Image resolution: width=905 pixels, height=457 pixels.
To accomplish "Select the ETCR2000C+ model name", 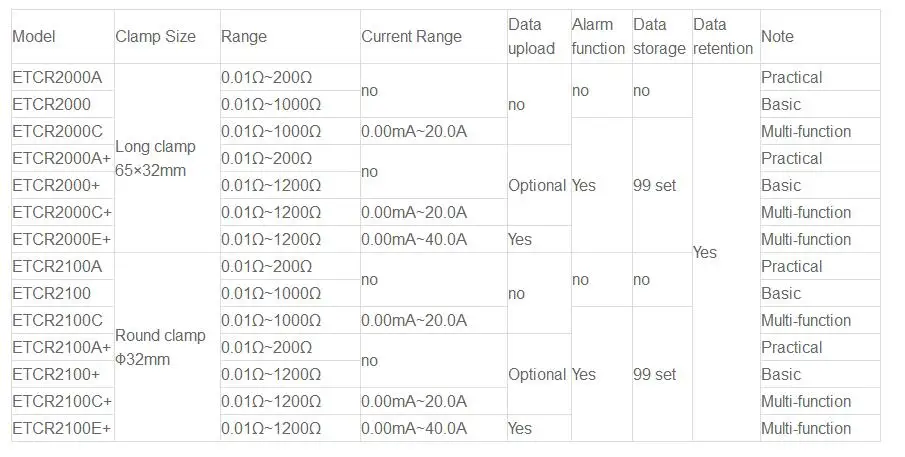I will click(x=62, y=212).
